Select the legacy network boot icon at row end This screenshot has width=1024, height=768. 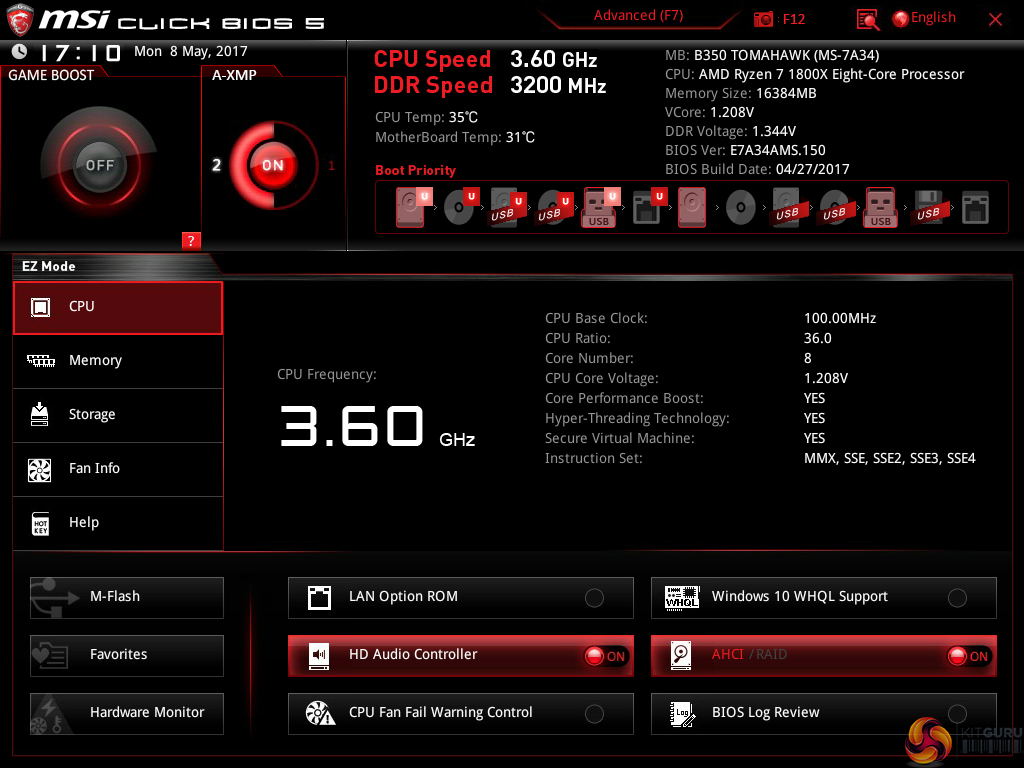pyautogui.click(x=975, y=208)
